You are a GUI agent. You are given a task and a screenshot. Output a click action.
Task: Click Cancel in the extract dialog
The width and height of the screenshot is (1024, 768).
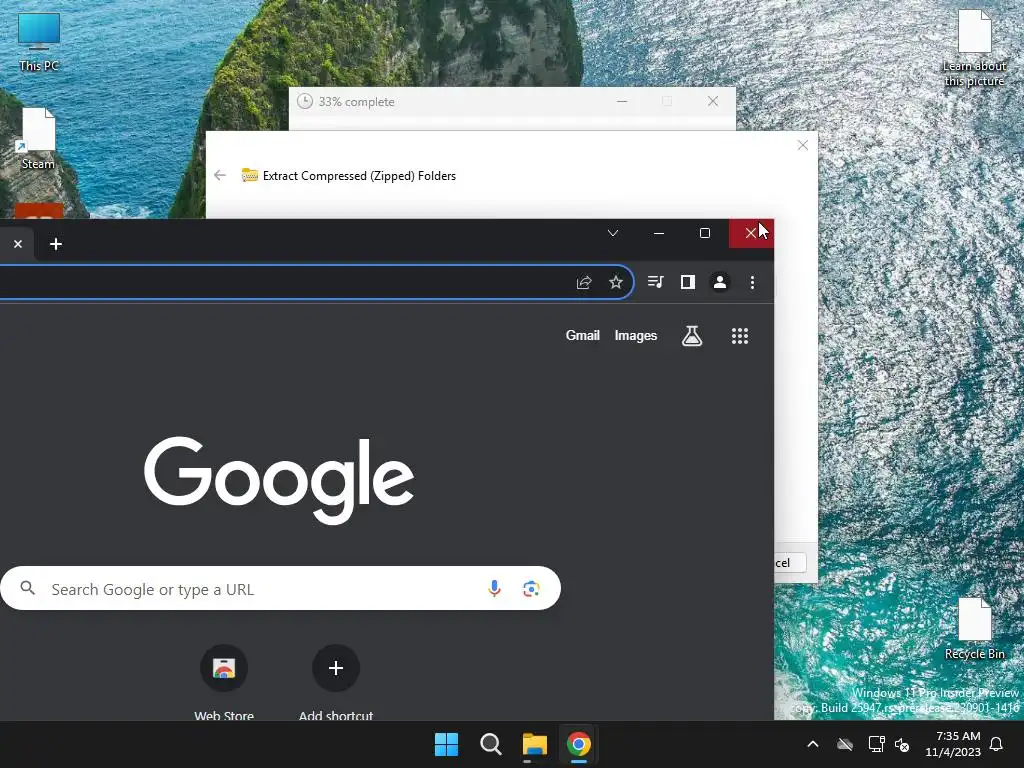790,562
